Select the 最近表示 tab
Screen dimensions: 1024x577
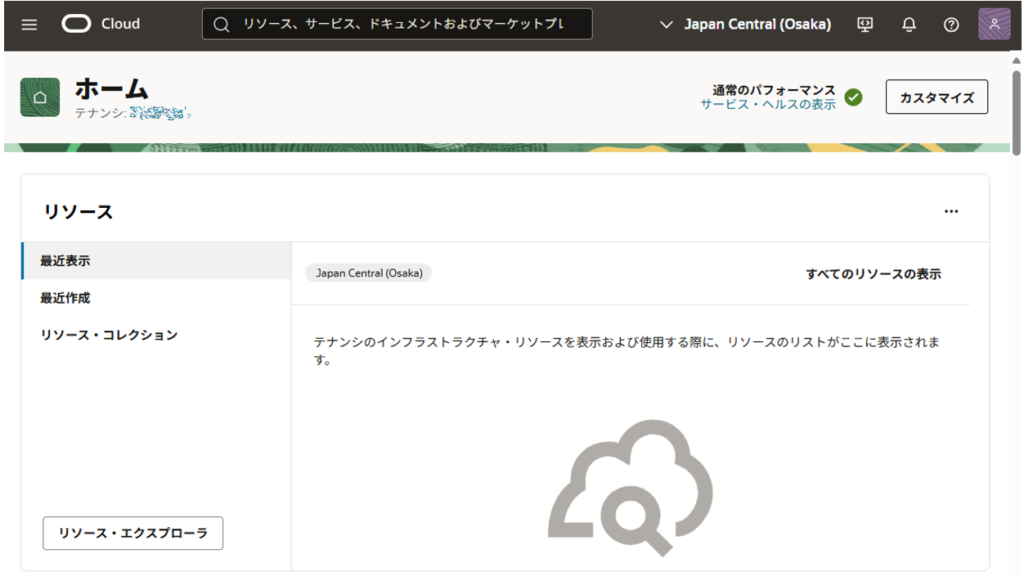tap(65, 261)
